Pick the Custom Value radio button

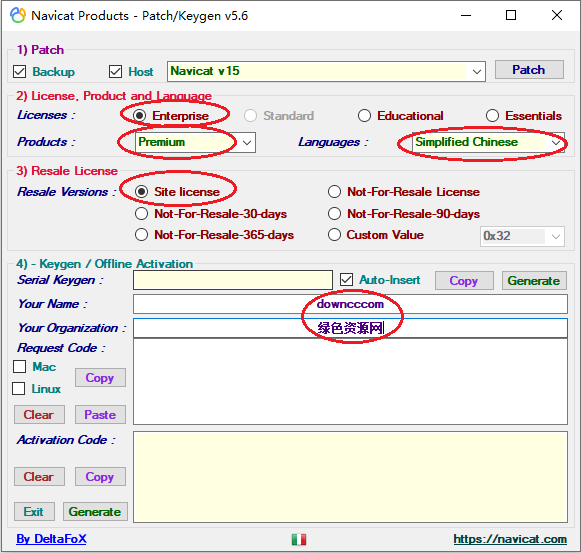point(334,235)
